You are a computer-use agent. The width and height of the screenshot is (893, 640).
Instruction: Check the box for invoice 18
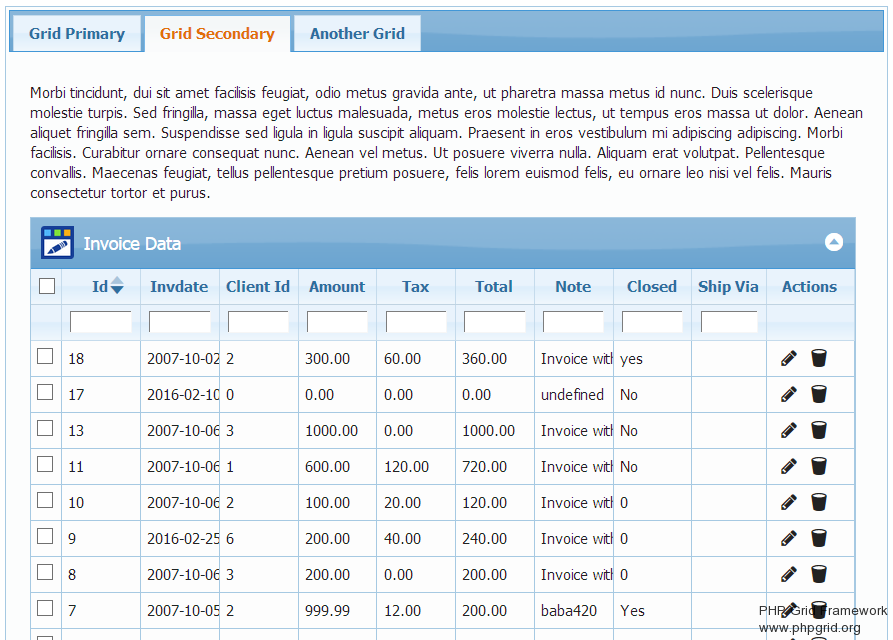45,357
